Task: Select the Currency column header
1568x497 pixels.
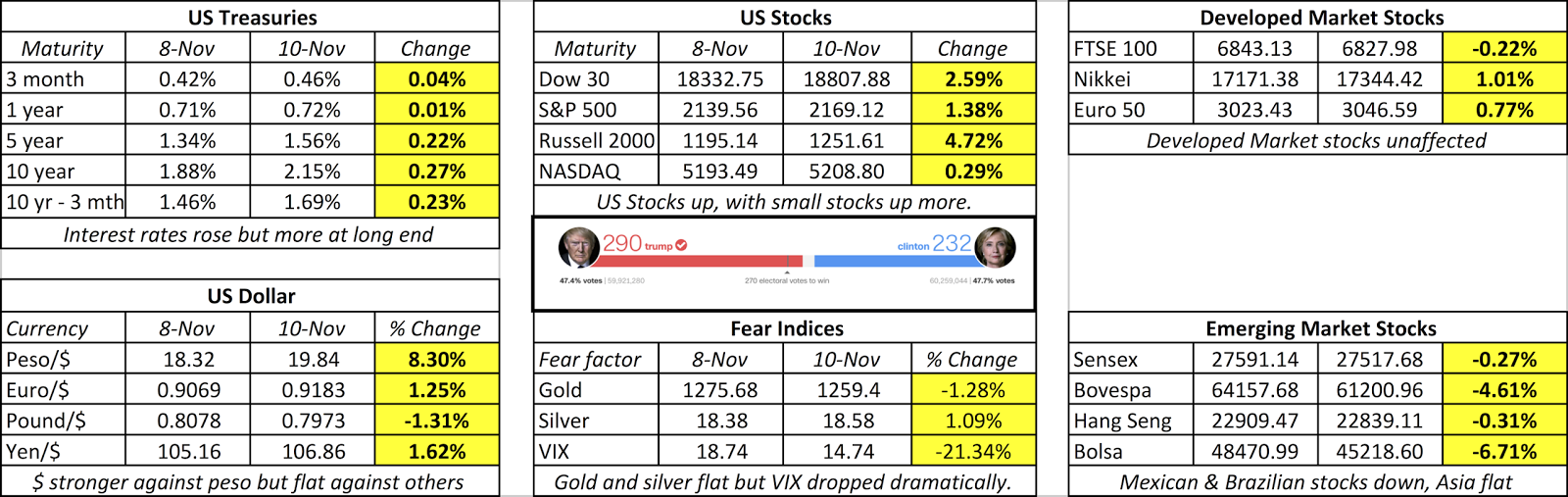Action: [x=47, y=328]
